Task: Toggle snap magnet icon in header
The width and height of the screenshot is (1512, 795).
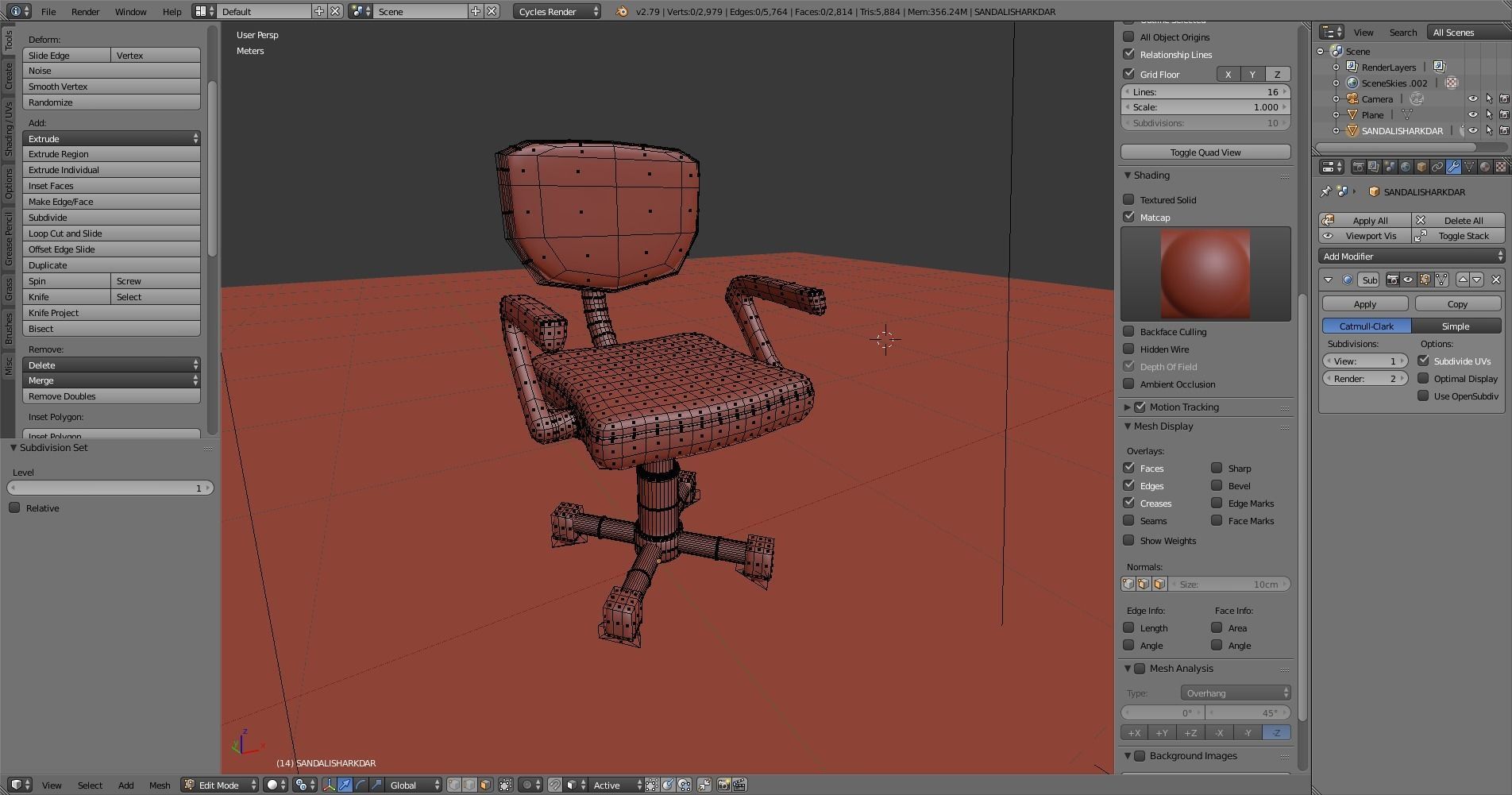Action: point(555,785)
